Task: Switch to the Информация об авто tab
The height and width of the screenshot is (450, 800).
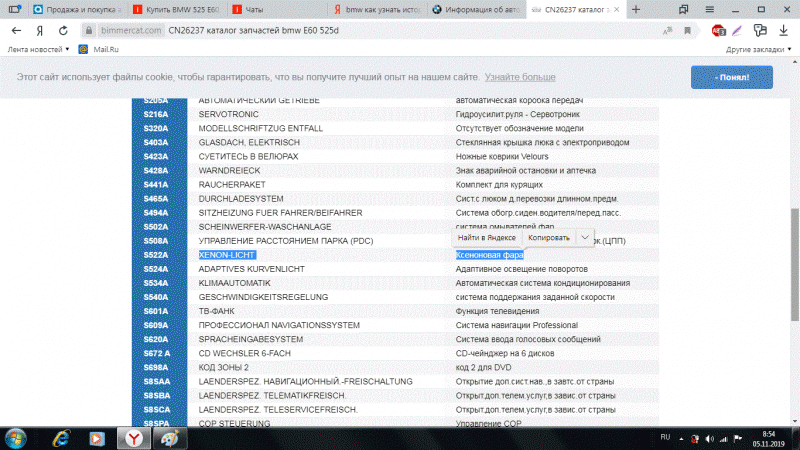Action: pos(476,9)
